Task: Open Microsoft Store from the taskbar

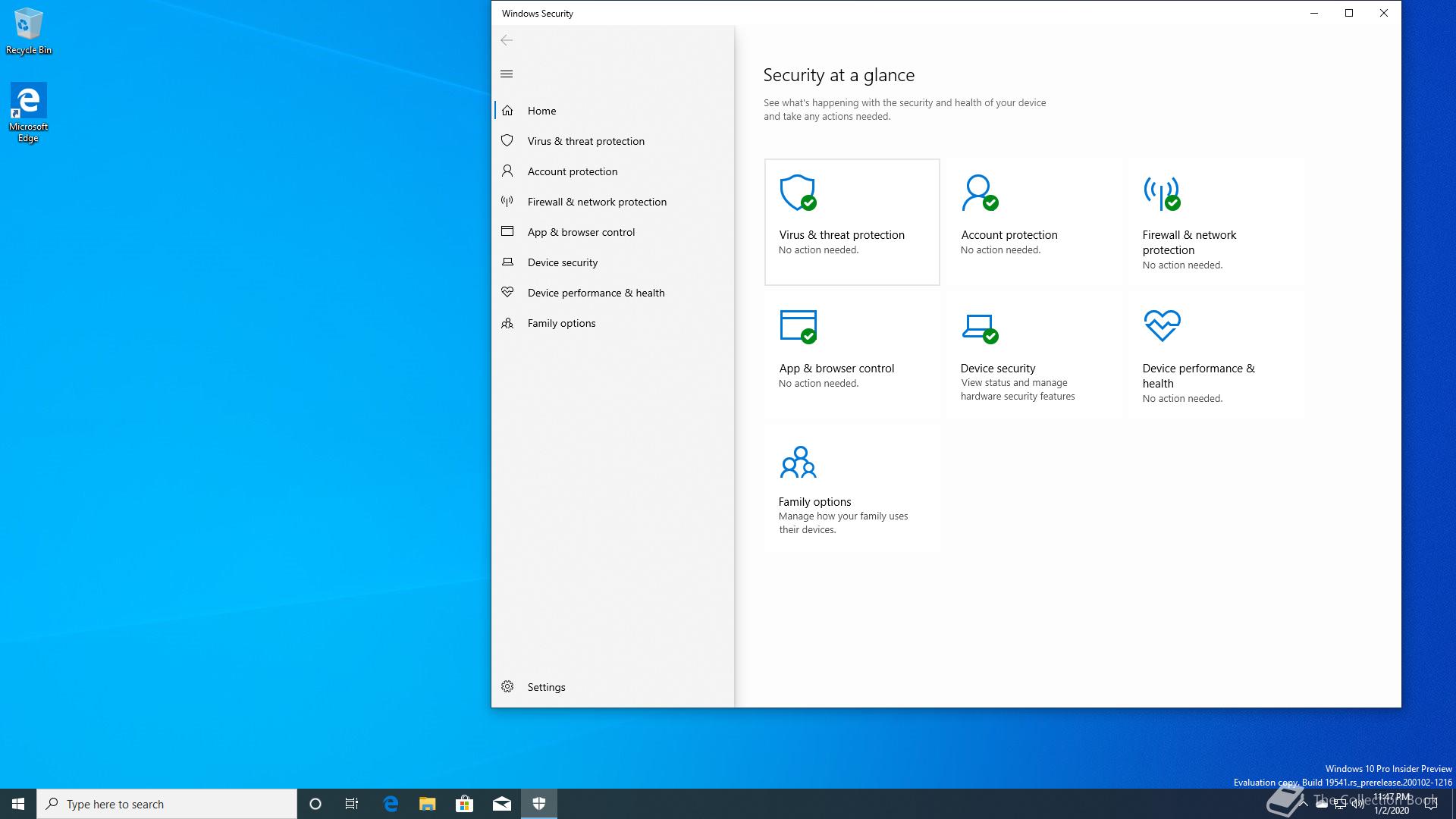Action: [x=464, y=804]
